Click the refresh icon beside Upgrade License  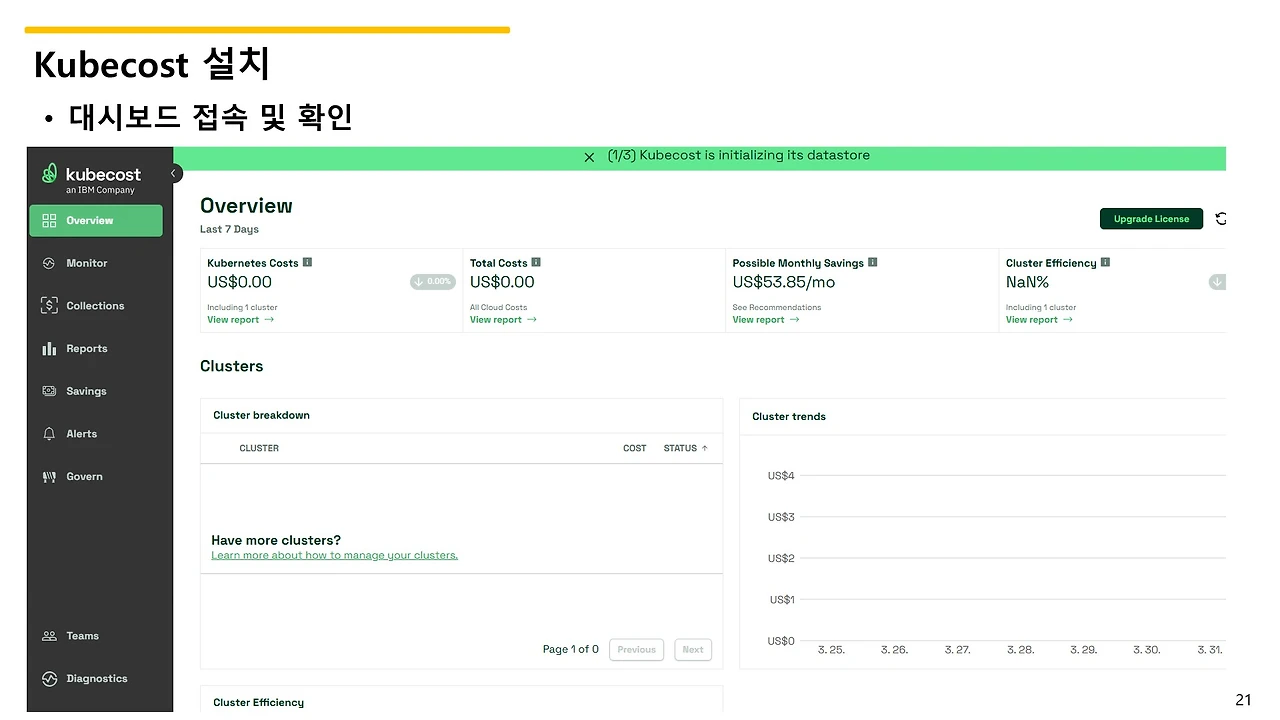(1221, 219)
